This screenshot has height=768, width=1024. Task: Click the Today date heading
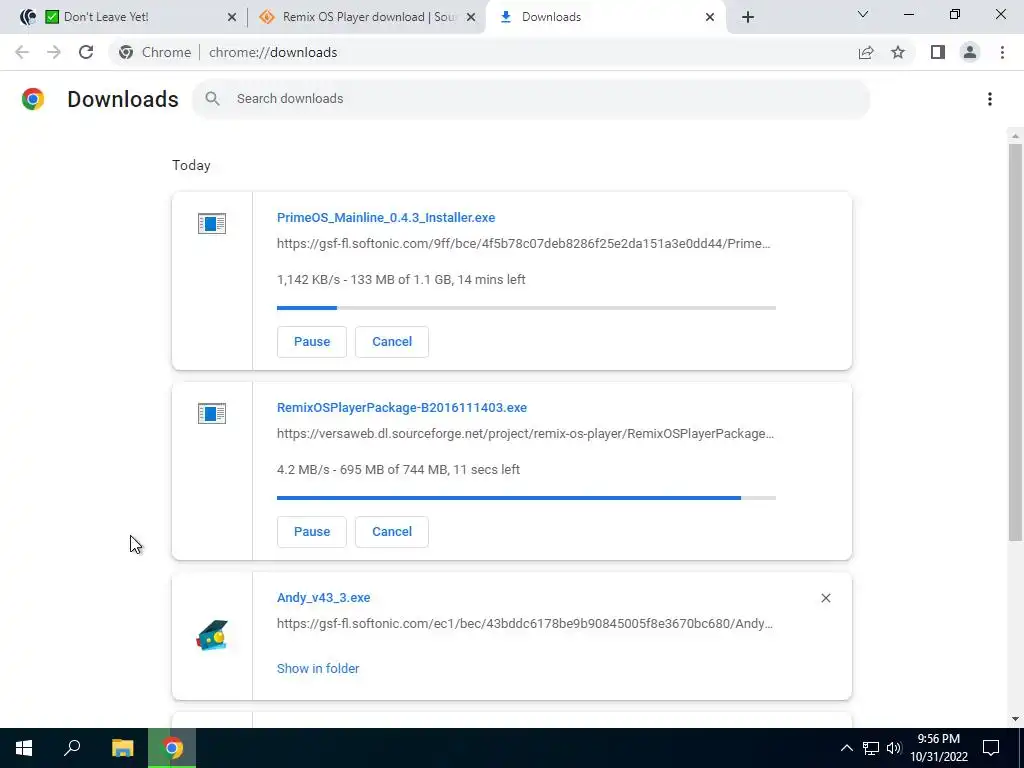pos(191,165)
